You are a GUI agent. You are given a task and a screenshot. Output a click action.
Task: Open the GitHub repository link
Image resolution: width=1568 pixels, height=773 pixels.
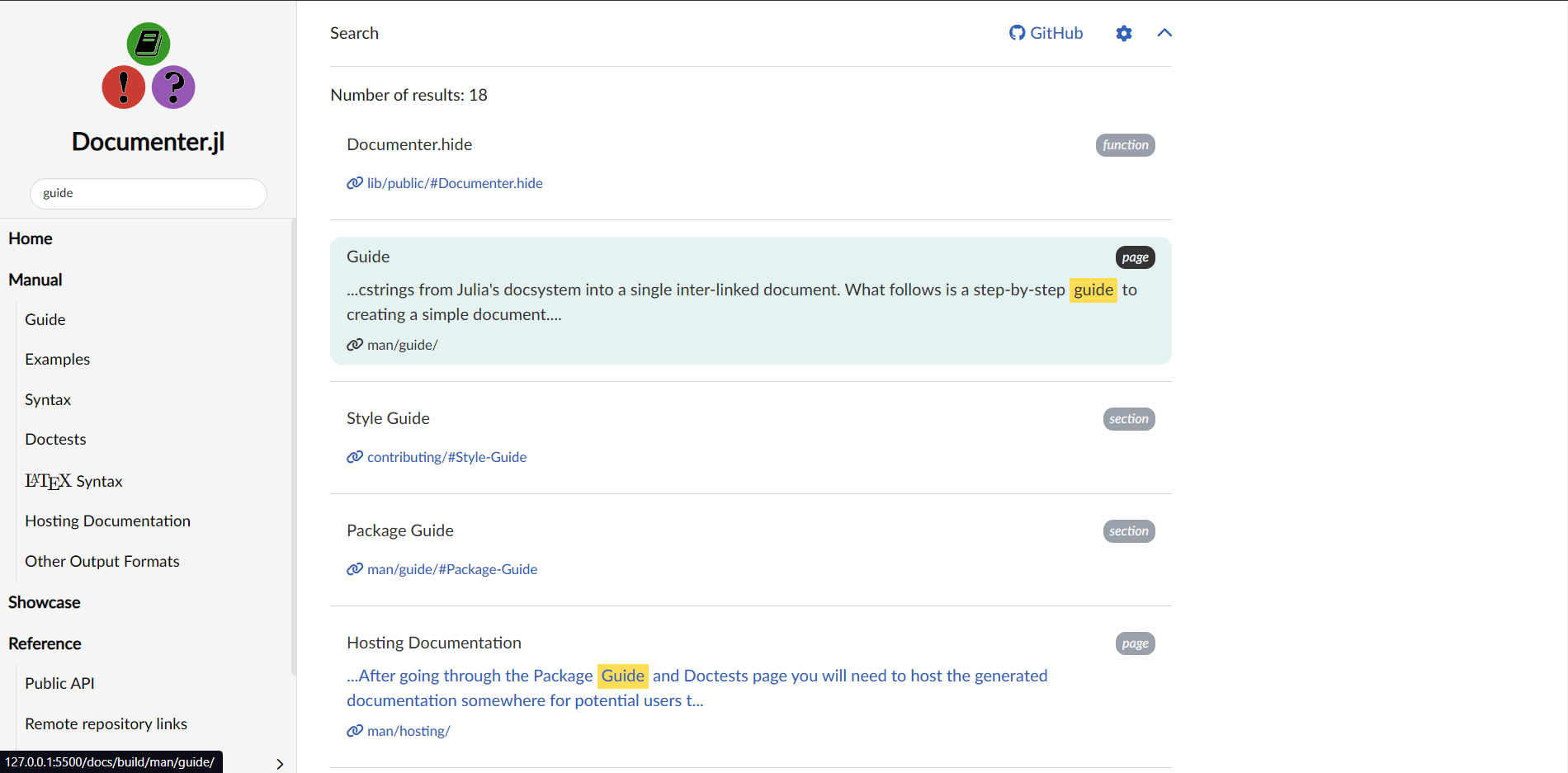(1046, 33)
